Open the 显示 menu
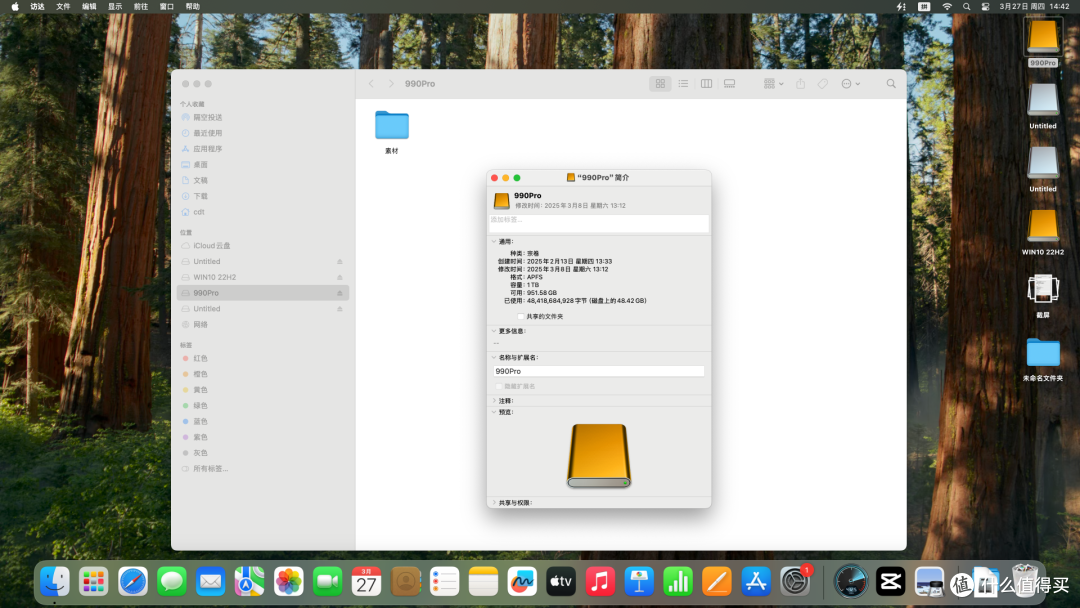Viewport: 1080px width, 608px height. [x=115, y=6]
